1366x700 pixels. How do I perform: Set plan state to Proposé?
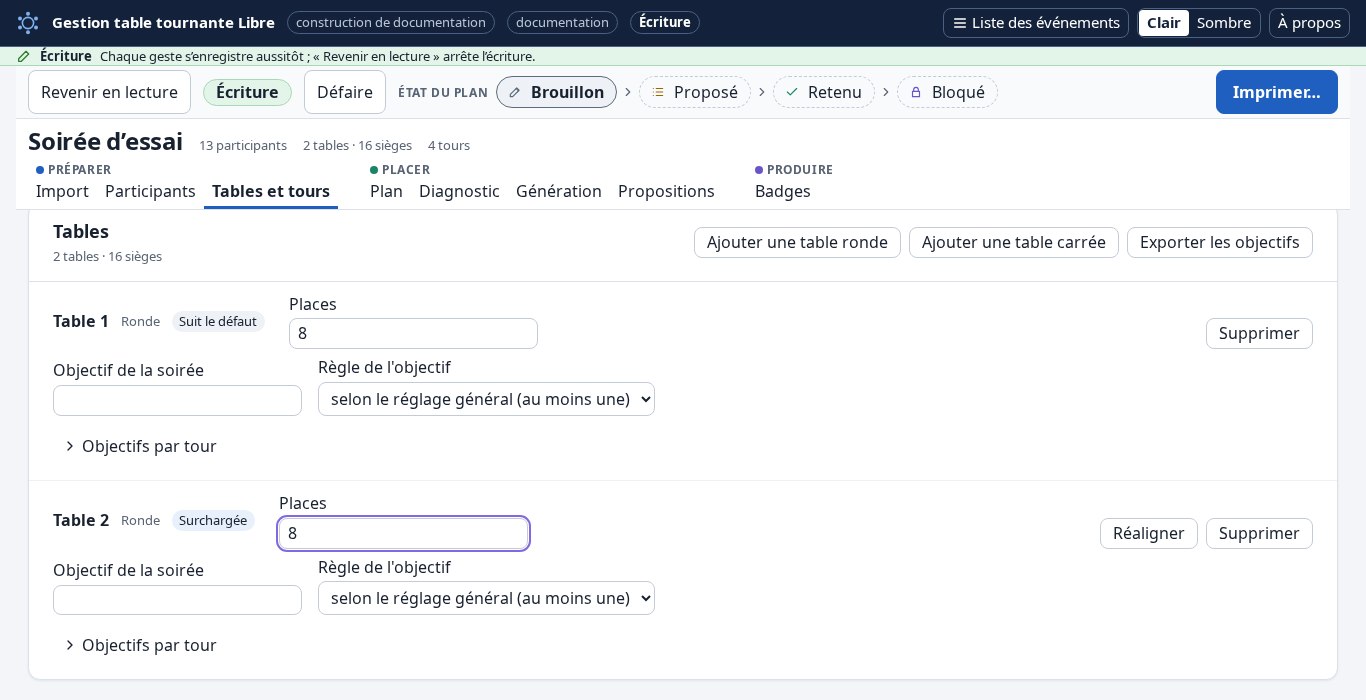click(x=695, y=92)
